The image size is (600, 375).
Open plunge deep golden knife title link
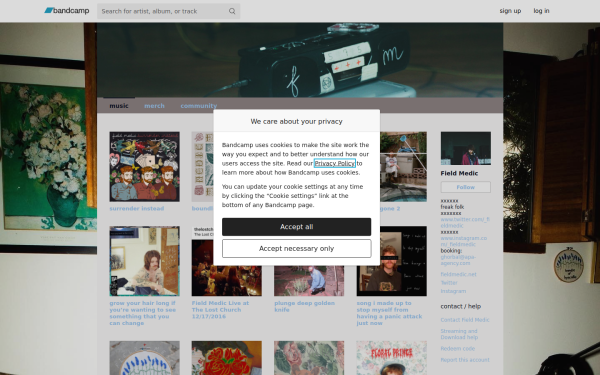(304, 306)
